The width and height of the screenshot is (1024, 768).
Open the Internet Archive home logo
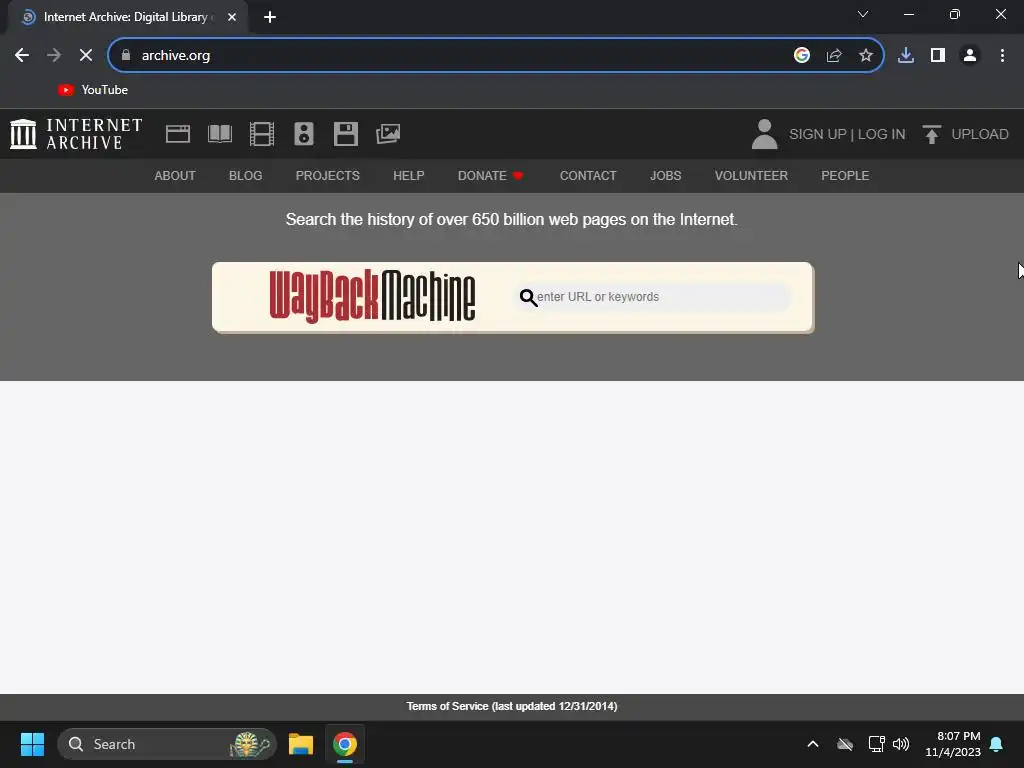(76, 134)
